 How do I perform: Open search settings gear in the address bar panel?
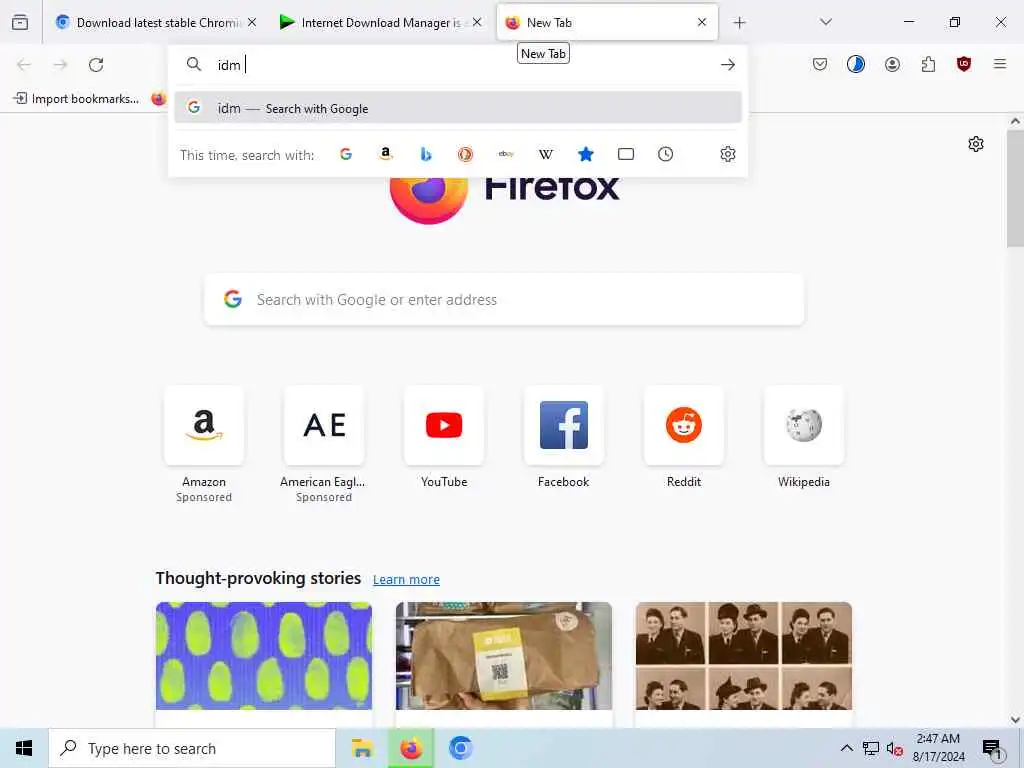click(728, 154)
